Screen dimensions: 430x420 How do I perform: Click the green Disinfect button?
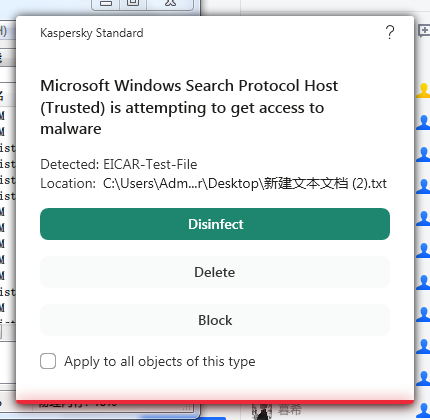(x=215, y=224)
